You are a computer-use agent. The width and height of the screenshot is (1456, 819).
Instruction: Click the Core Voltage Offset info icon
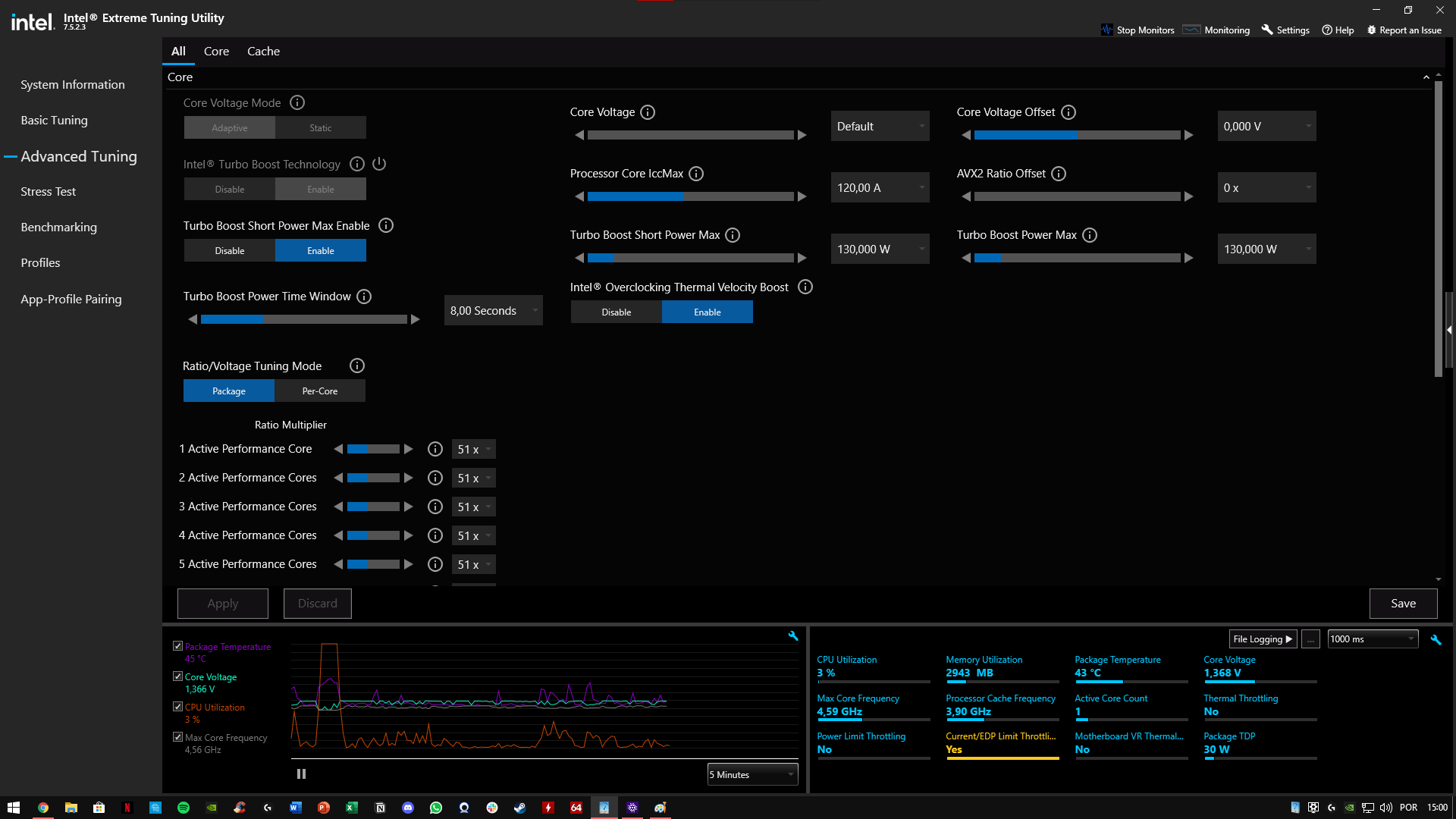tap(1068, 112)
